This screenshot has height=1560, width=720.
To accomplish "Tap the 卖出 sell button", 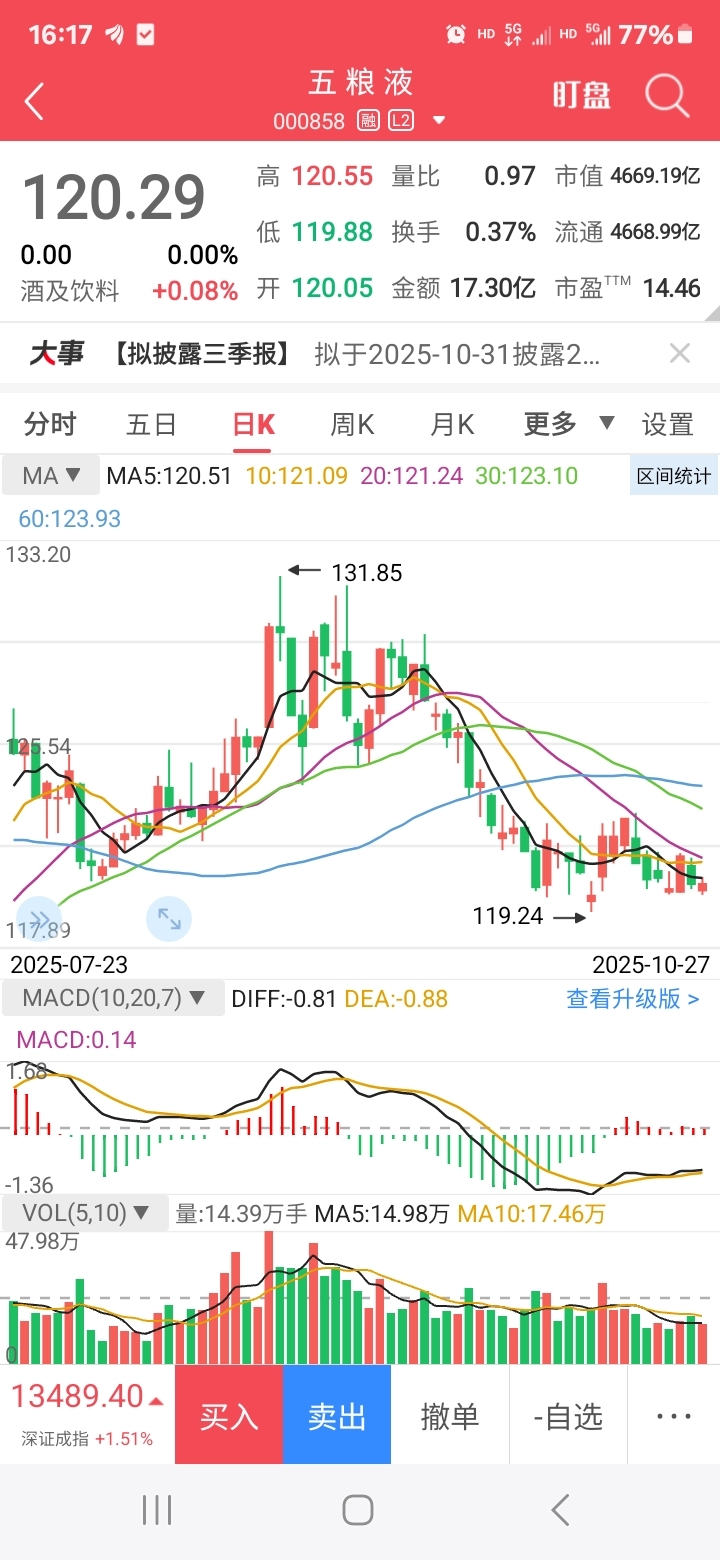I will (337, 1415).
